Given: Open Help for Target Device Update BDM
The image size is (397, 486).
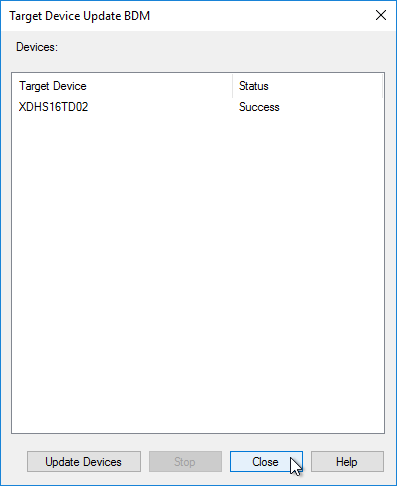Looking at the screenshot, I should tap(347, 462).
